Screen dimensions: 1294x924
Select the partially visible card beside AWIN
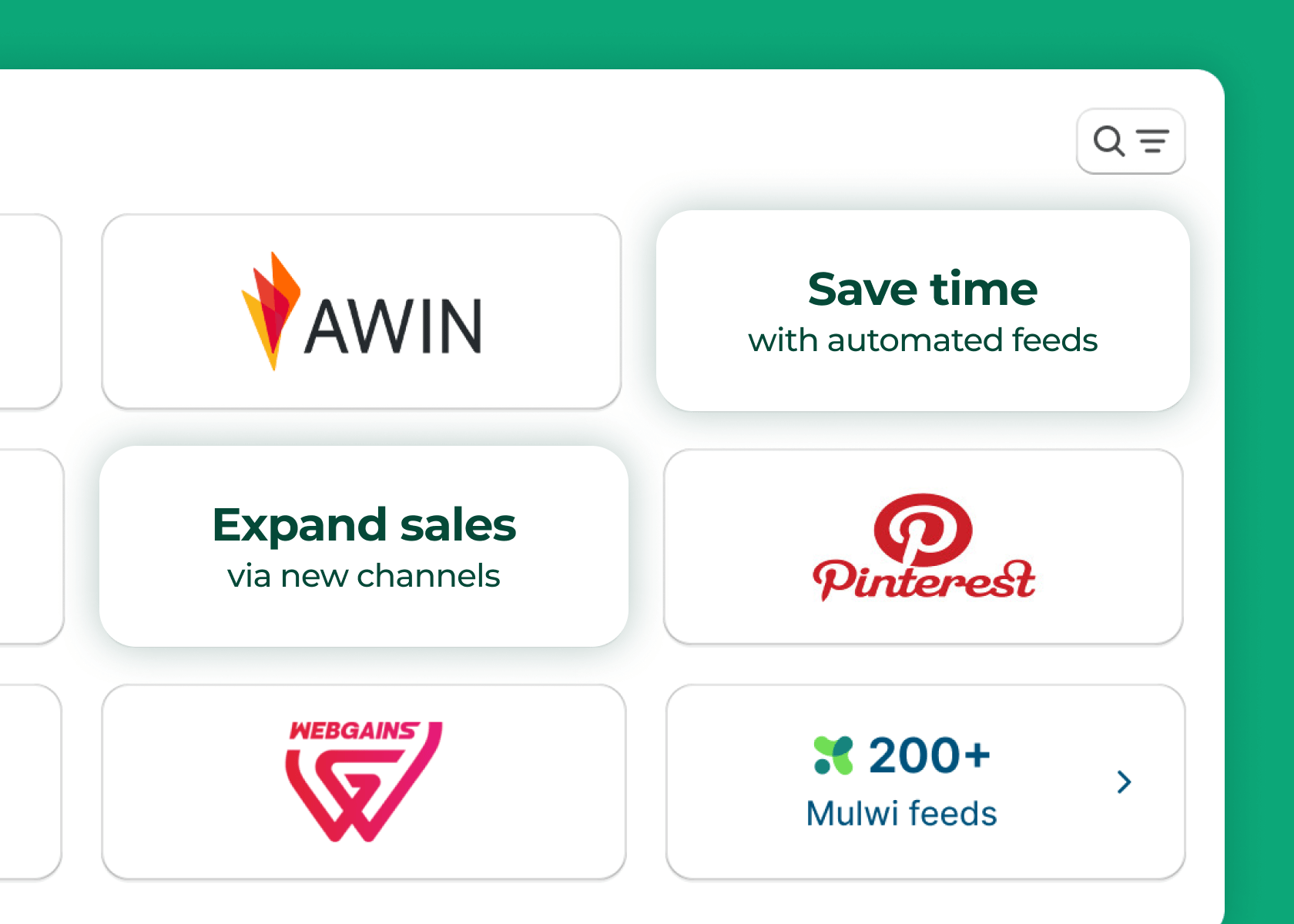click(31, 311)
